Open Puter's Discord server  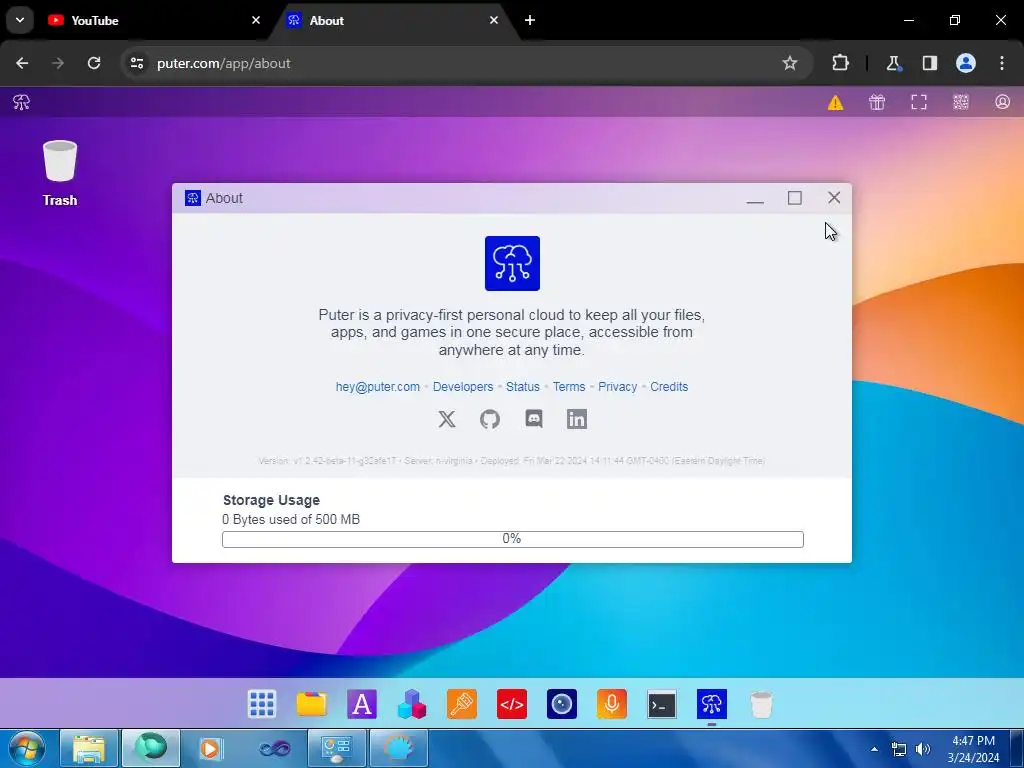tap(534, 419)
